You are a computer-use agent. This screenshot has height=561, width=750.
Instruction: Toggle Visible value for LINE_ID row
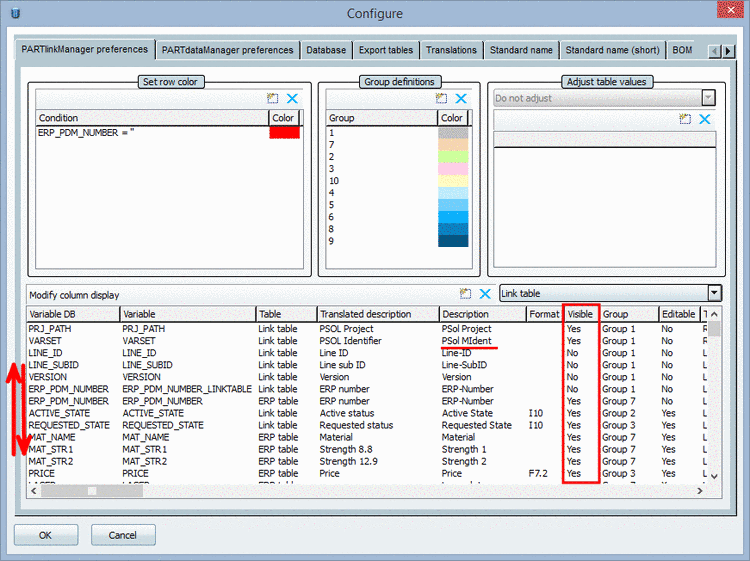coord(574,353)
